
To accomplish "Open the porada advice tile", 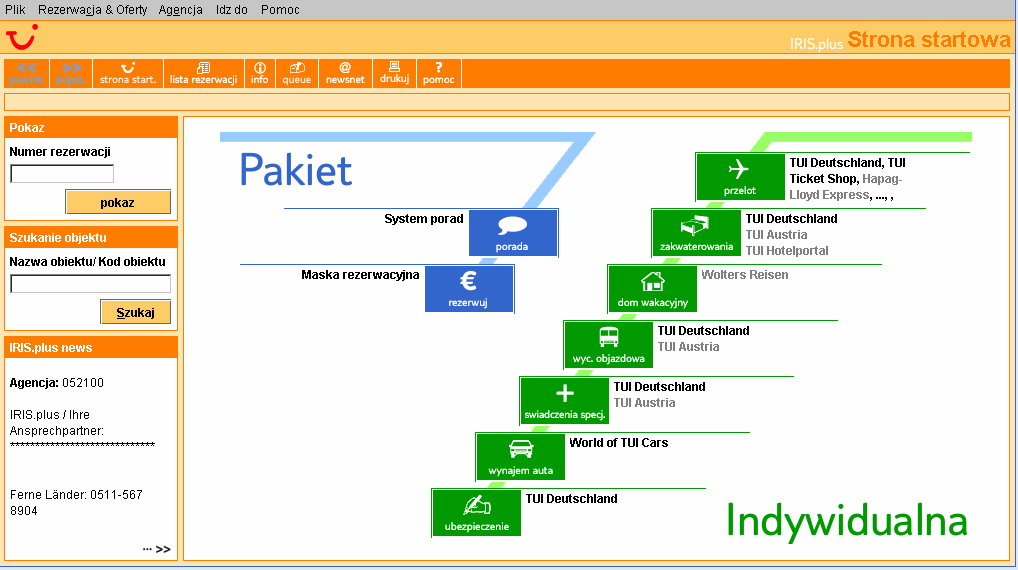I will click(x=513, y=233).
